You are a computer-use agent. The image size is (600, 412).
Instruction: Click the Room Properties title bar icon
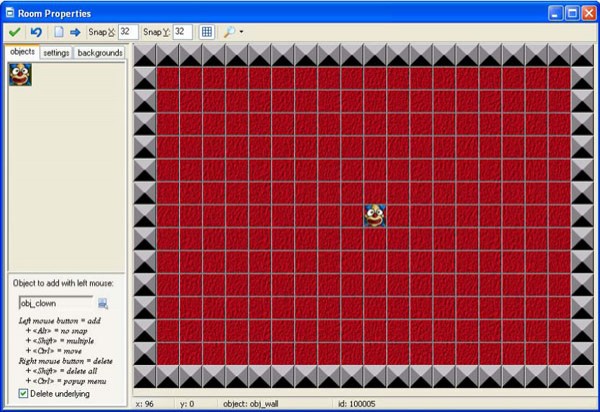point(10,13)
